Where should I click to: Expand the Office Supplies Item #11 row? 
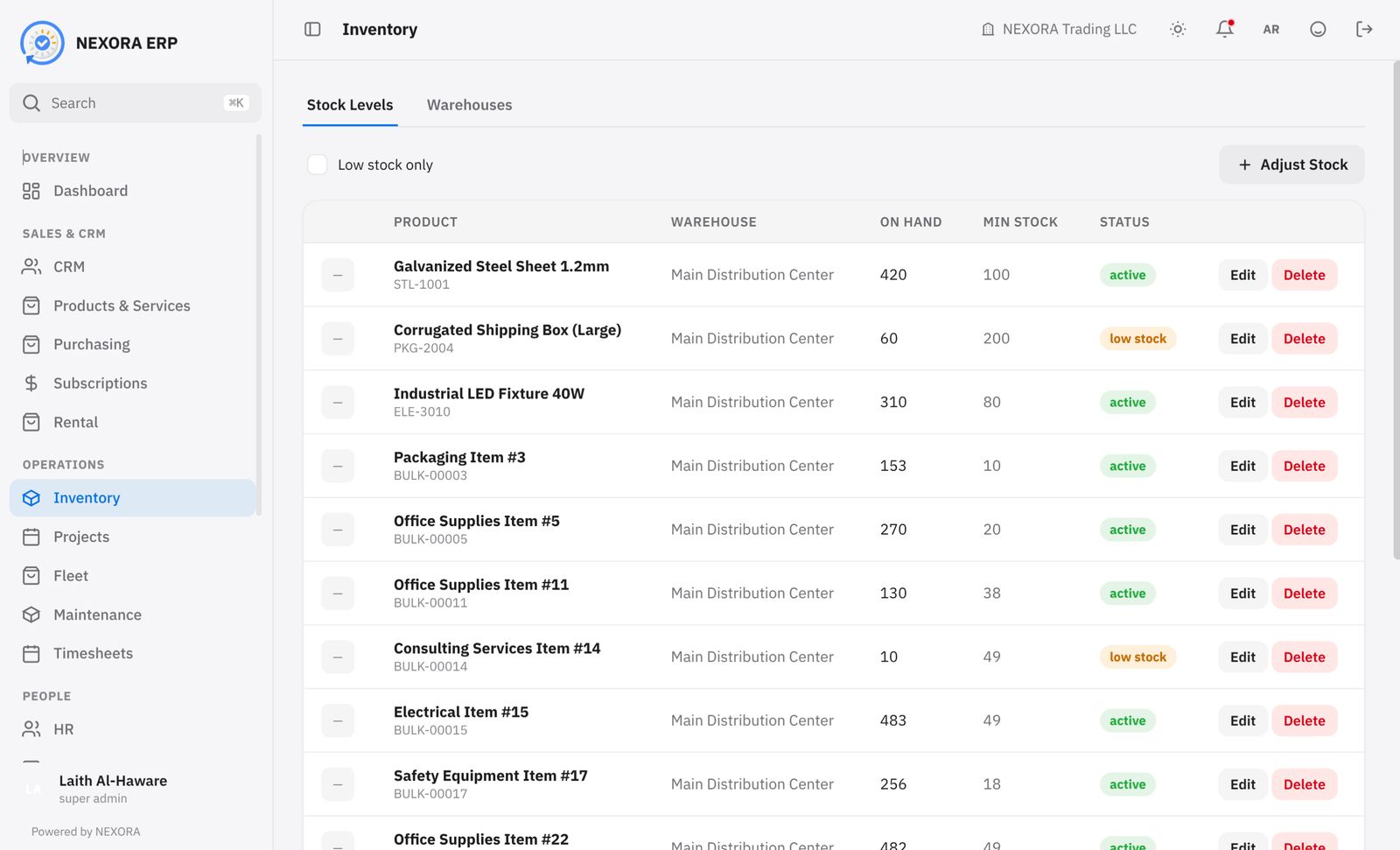pyautogui.click(x=338, y=594)
